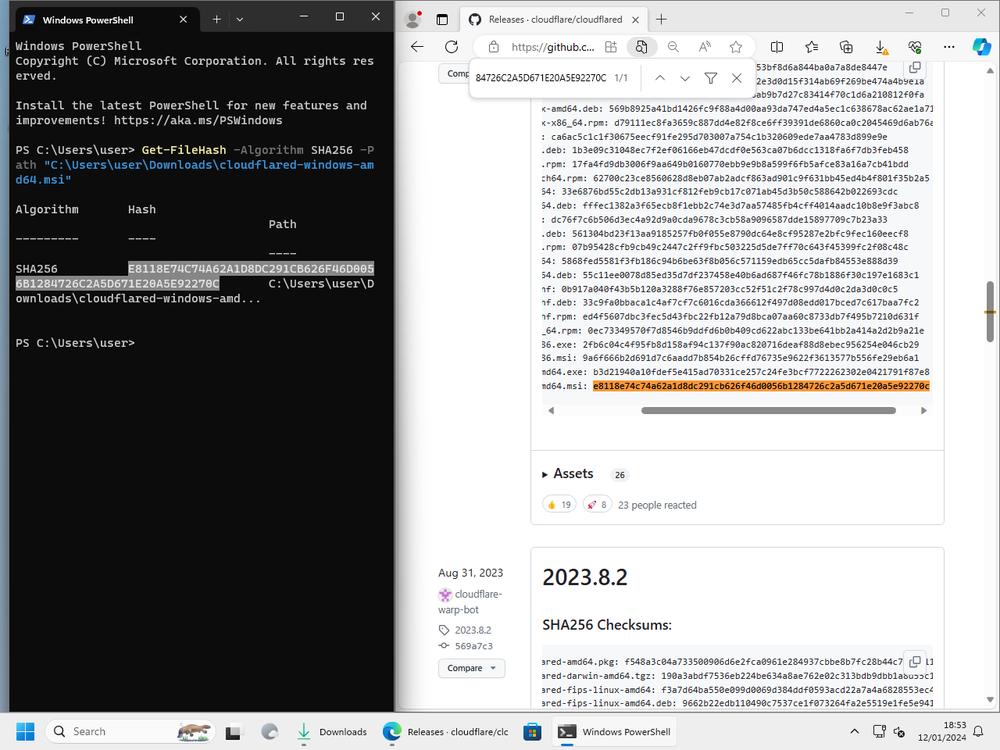Screen dimensions: 1000x750
Task: Refresh the GitHub releases page
Action: click(x=452, y=47)
